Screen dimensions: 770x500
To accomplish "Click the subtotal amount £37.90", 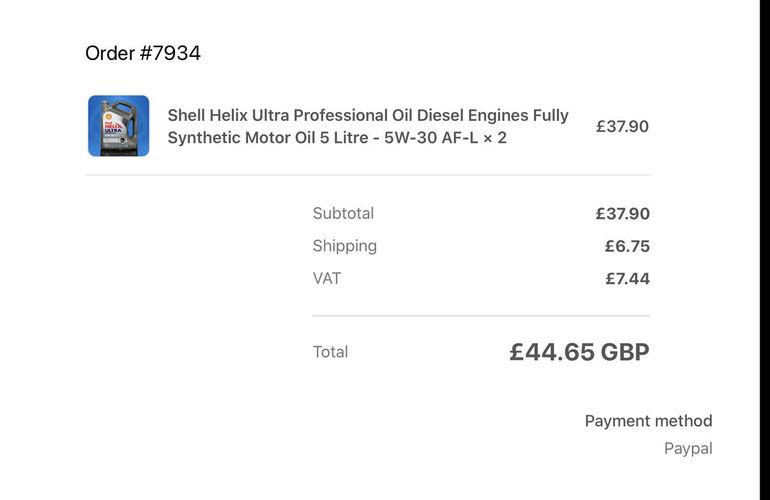I will pyautogui.click(x=622, y=214).
